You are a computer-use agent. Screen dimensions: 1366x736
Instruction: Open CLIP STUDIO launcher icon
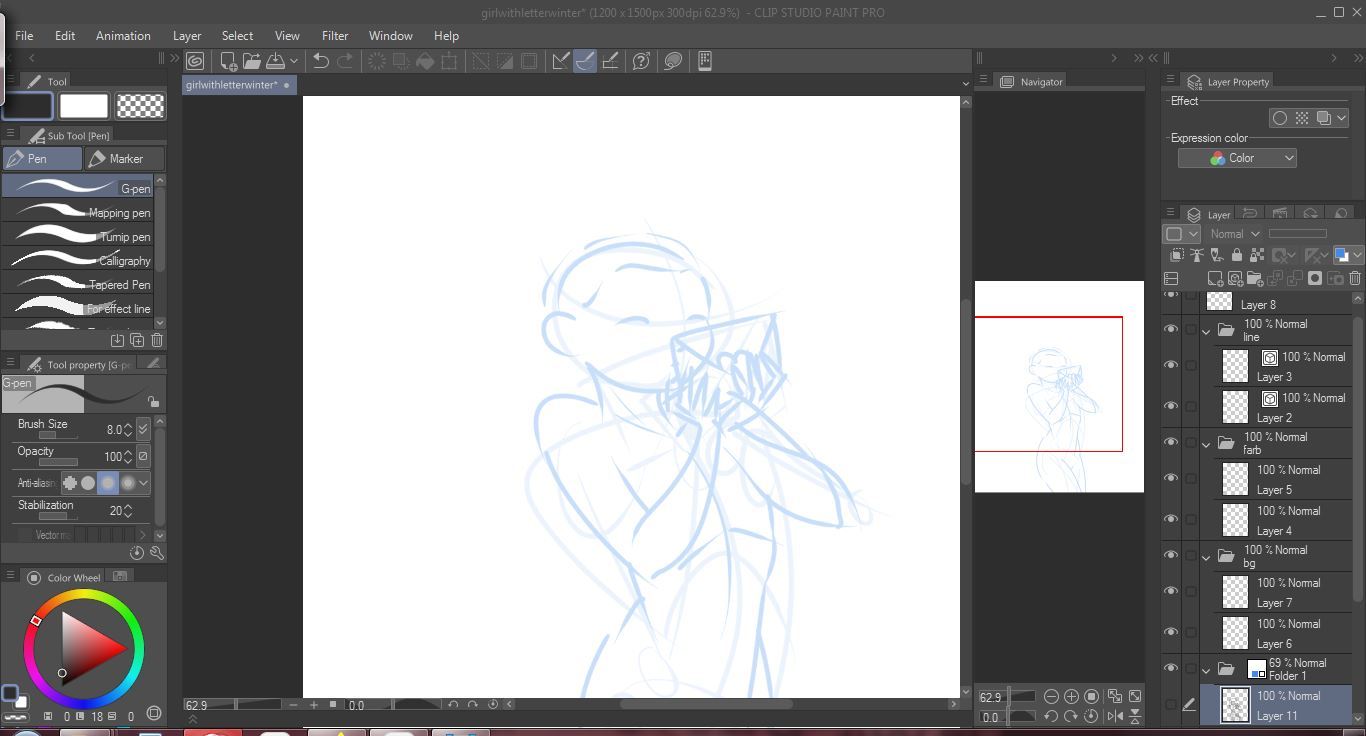196,61
